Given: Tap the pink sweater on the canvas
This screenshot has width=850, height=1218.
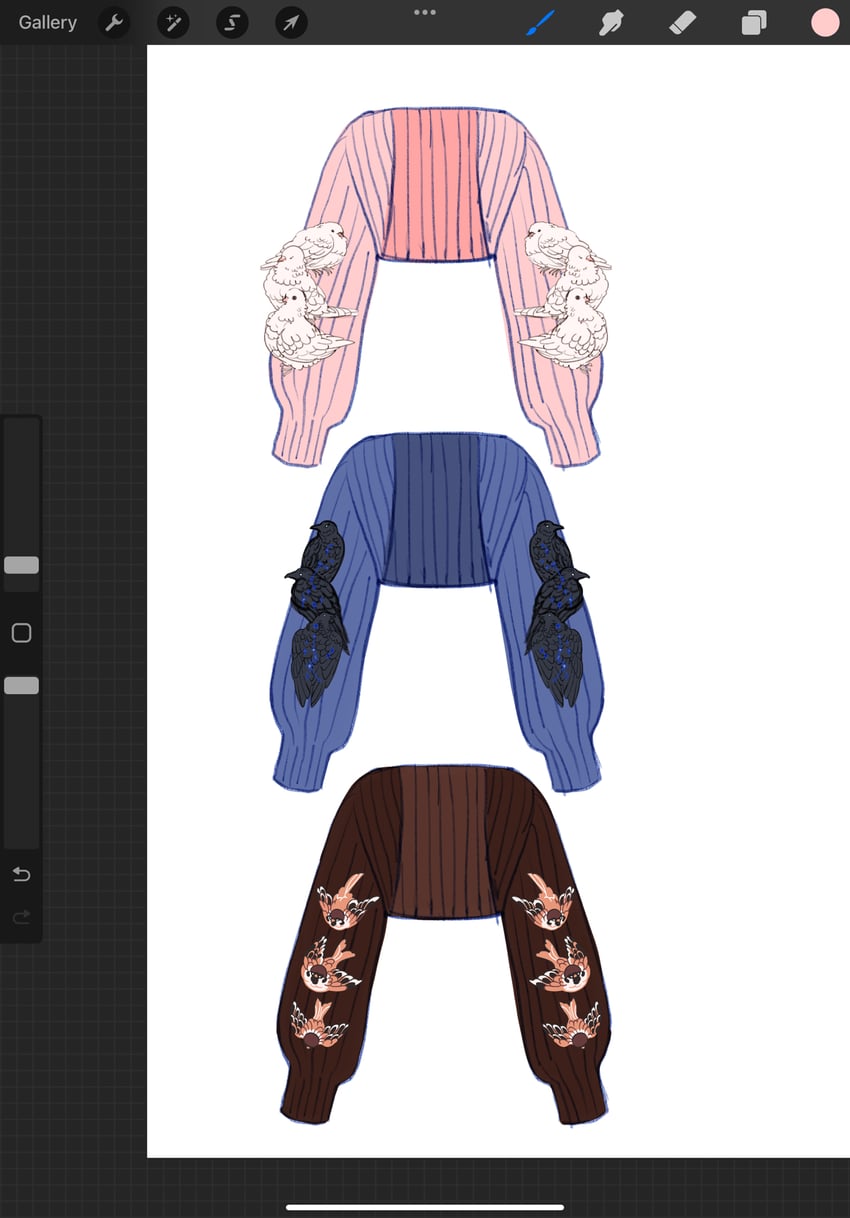Looking at the screenshot, I should pos(437,285).
